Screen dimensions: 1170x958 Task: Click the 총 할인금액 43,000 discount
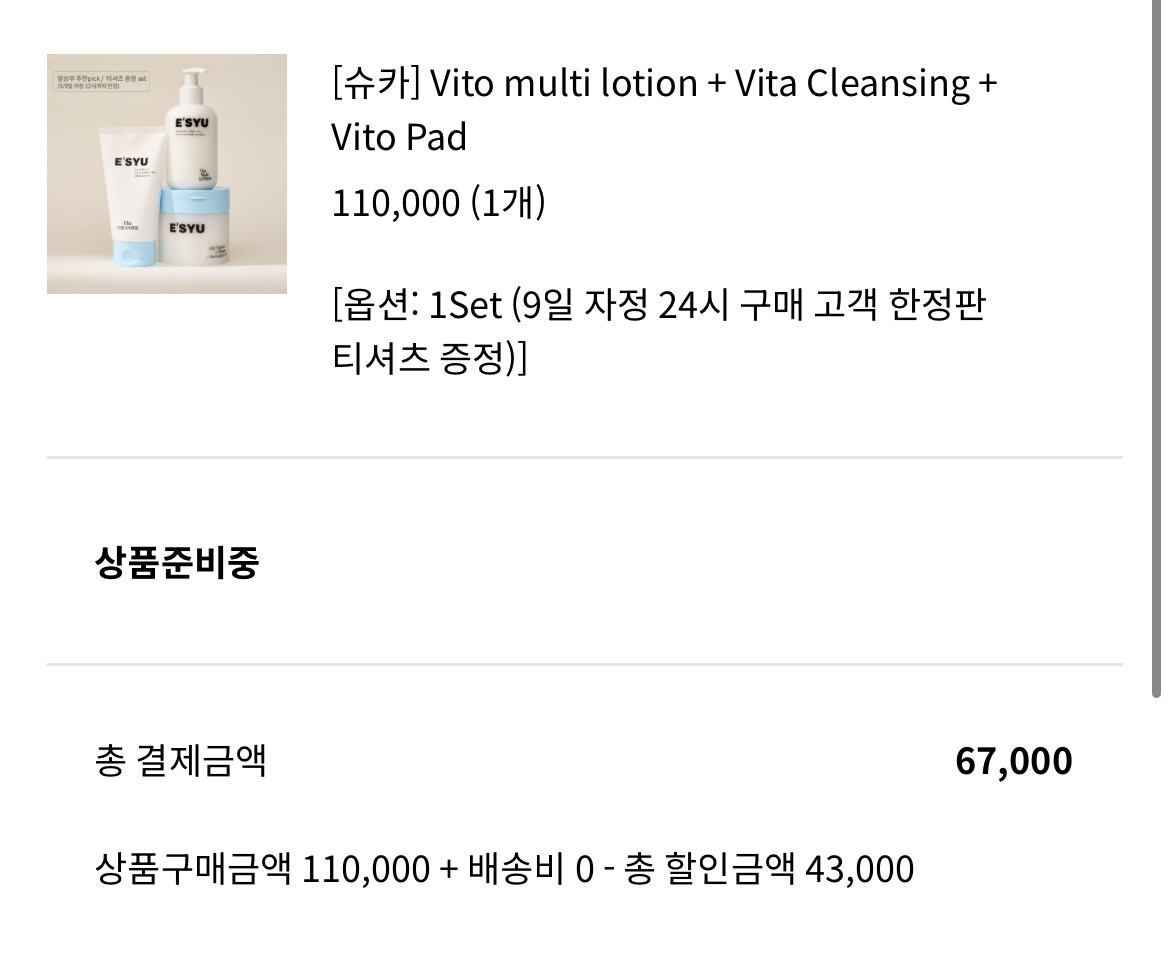768,868
